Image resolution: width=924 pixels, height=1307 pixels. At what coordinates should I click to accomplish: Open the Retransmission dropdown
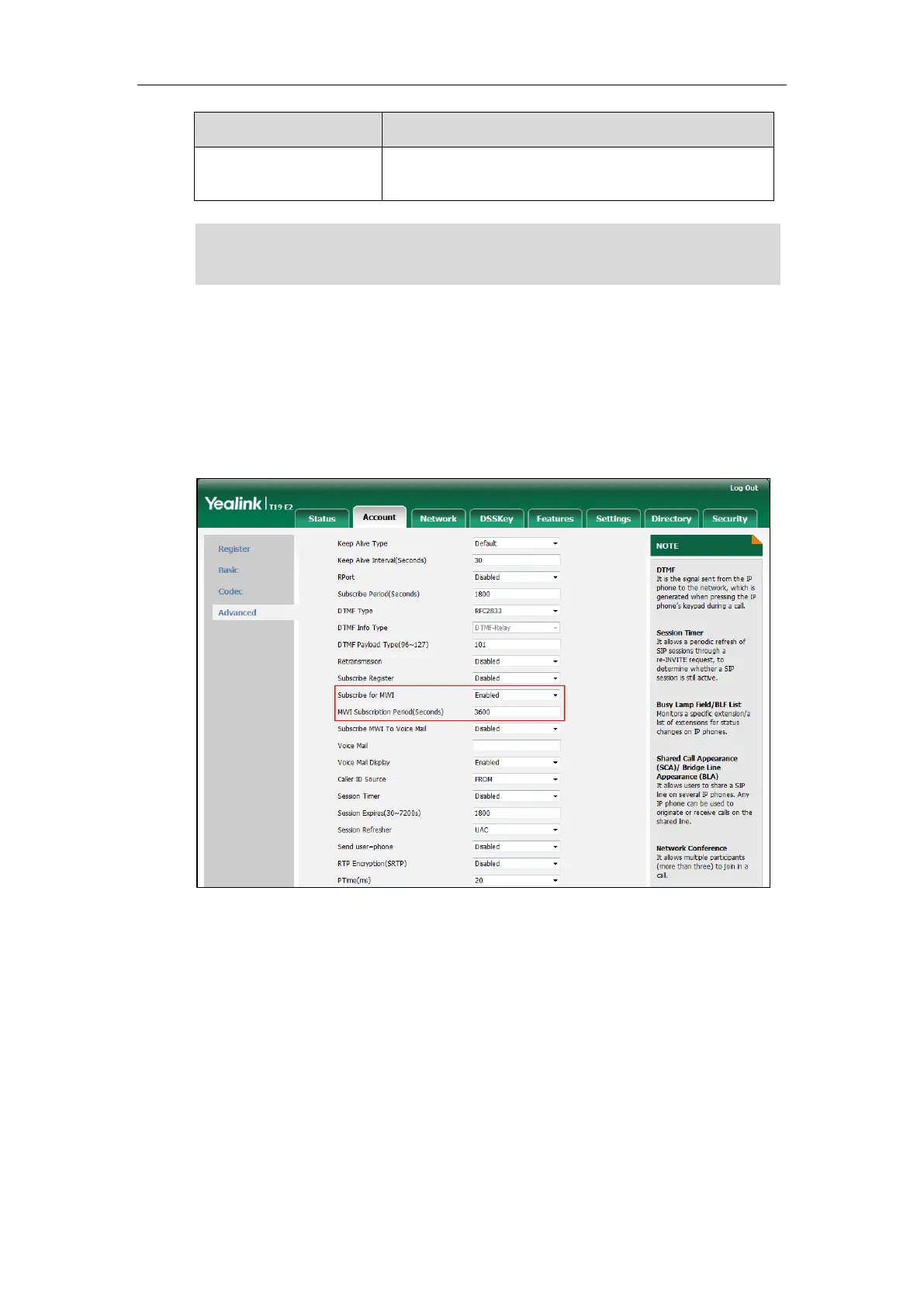pyautogui.click(x=516, y=661)
